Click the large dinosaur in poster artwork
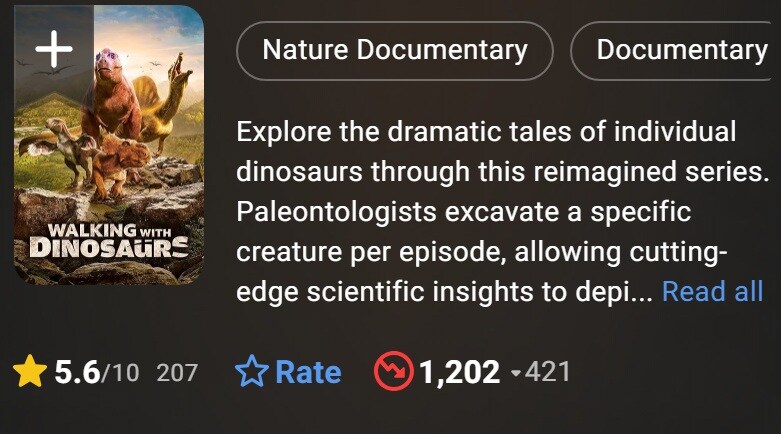The image size is (781, 434). [x=111, y=95]
